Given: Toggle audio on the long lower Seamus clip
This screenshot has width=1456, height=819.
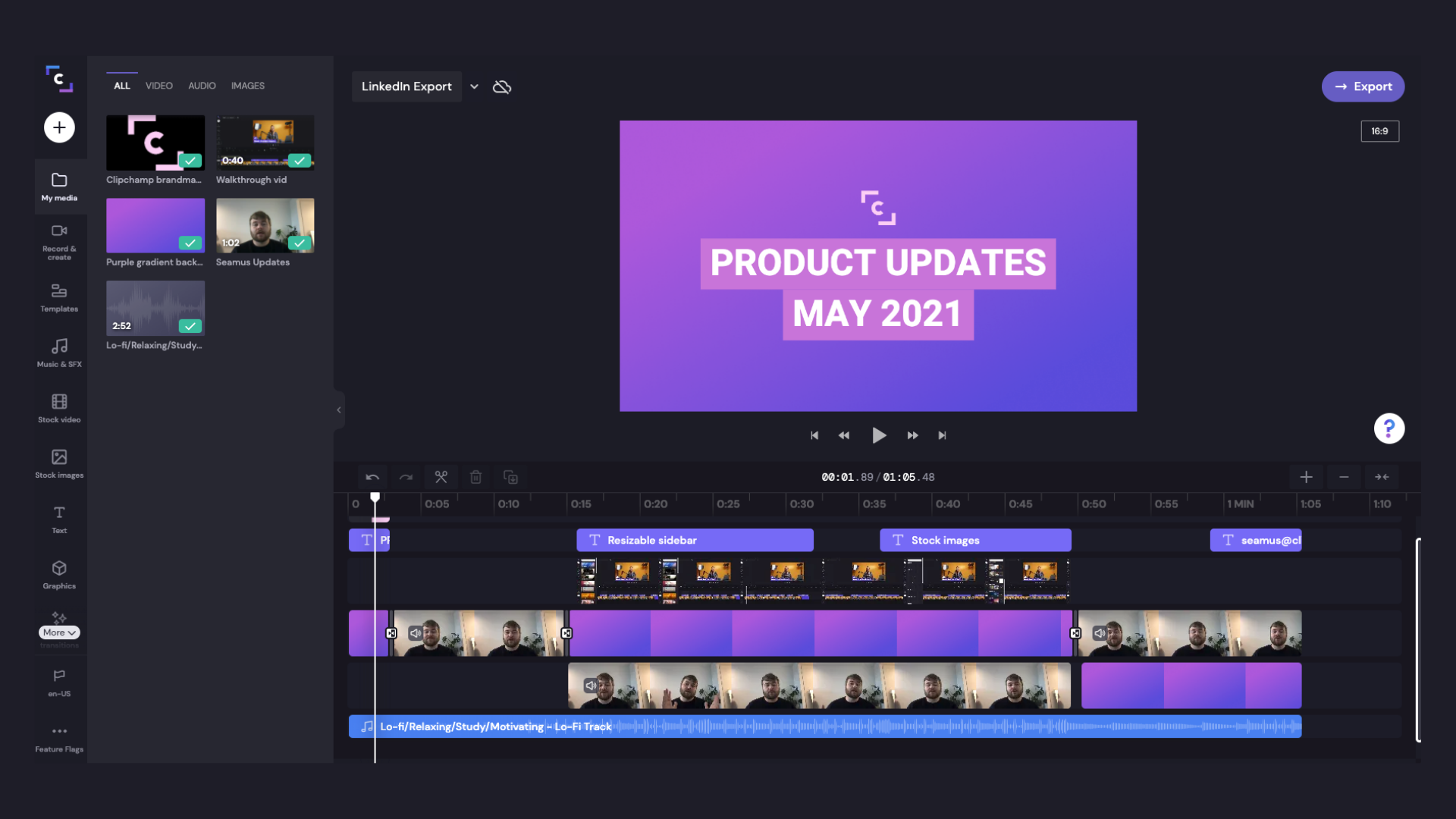Looking at the screenshot, I should pyautogui.click(x=591, y=686).
